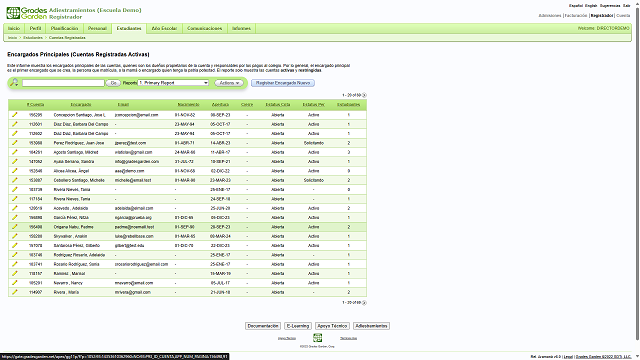Edit the García Pérez, Nitza account
The width and height of the screenshot is (640, 360).
pyautogui.click(x=15, y=218)
